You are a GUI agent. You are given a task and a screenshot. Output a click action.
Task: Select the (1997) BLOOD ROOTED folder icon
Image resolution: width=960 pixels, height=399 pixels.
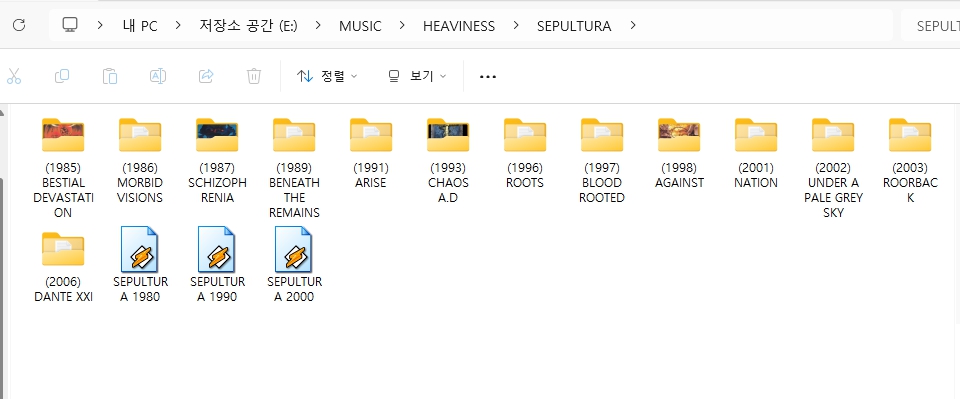point(602,135)
